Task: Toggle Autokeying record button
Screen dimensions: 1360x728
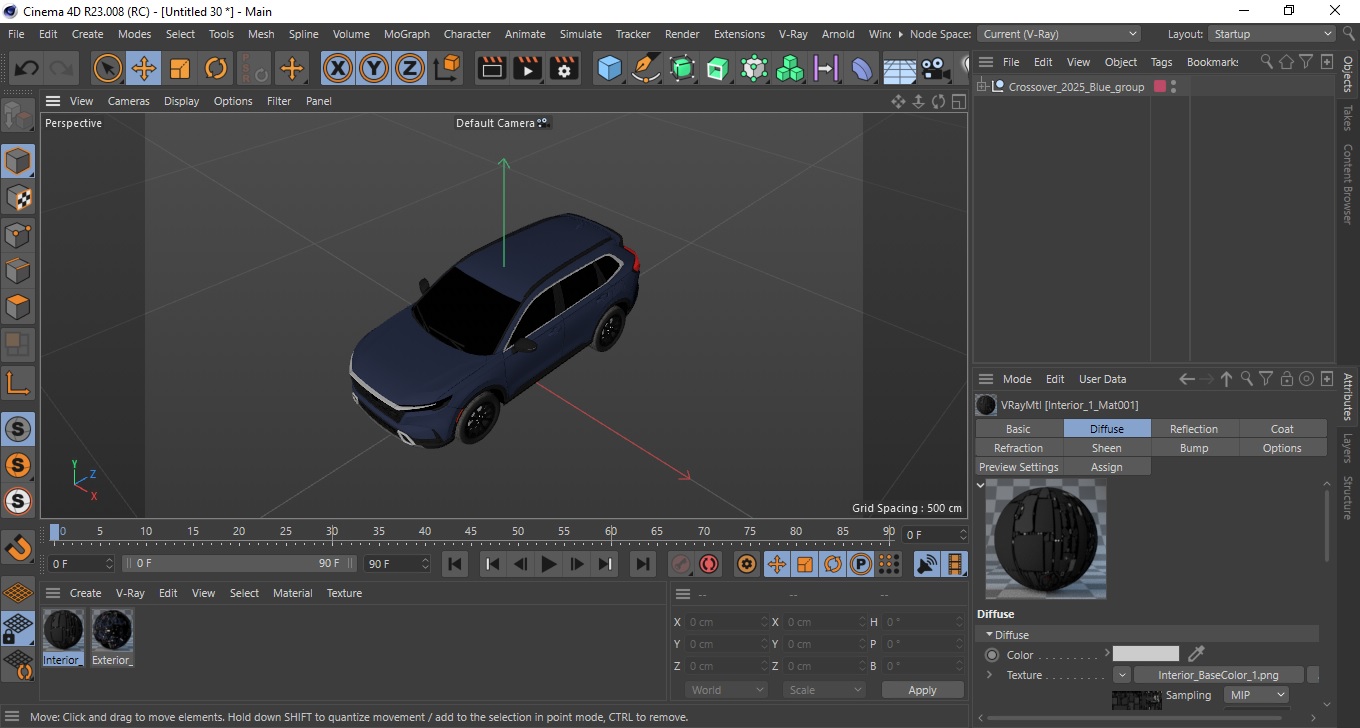Action: [709, 564]
